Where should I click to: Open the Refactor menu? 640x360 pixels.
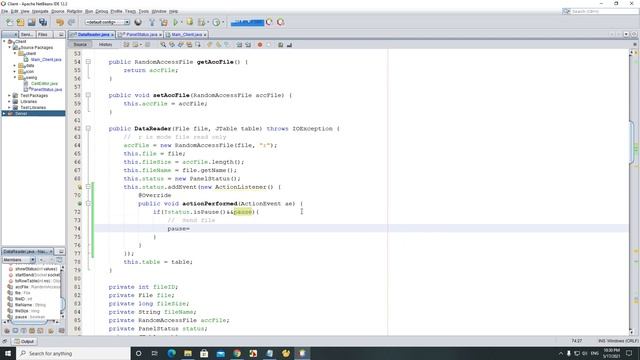tap(75, 11)
